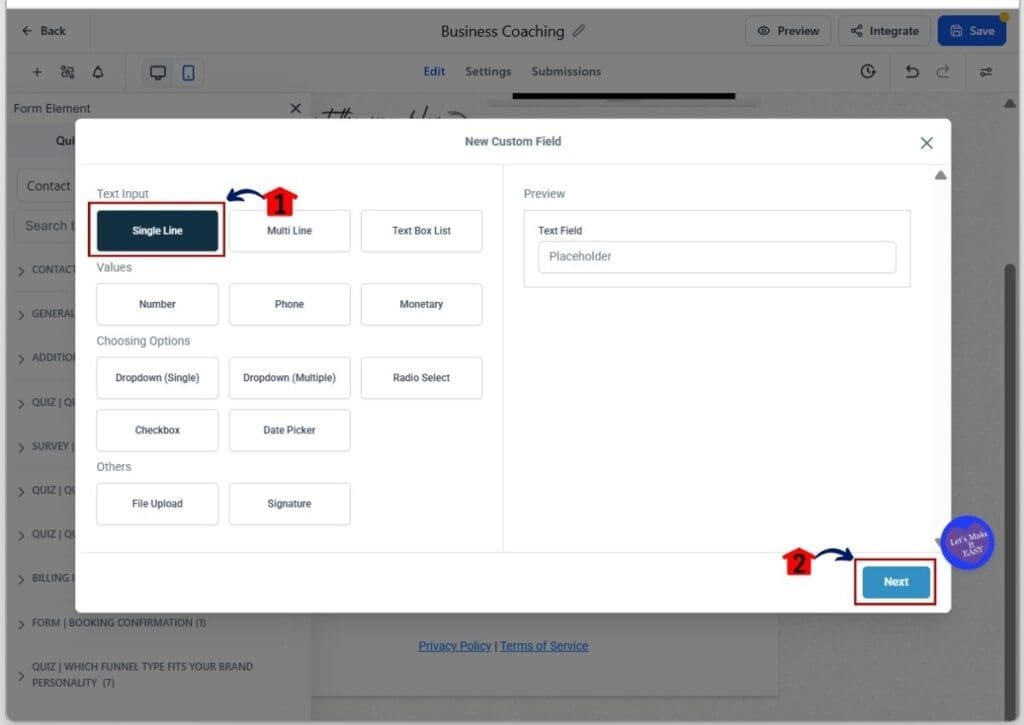Open the Settings tab
This screenshot has width=1024, height=725.
[x=488, y=71]
